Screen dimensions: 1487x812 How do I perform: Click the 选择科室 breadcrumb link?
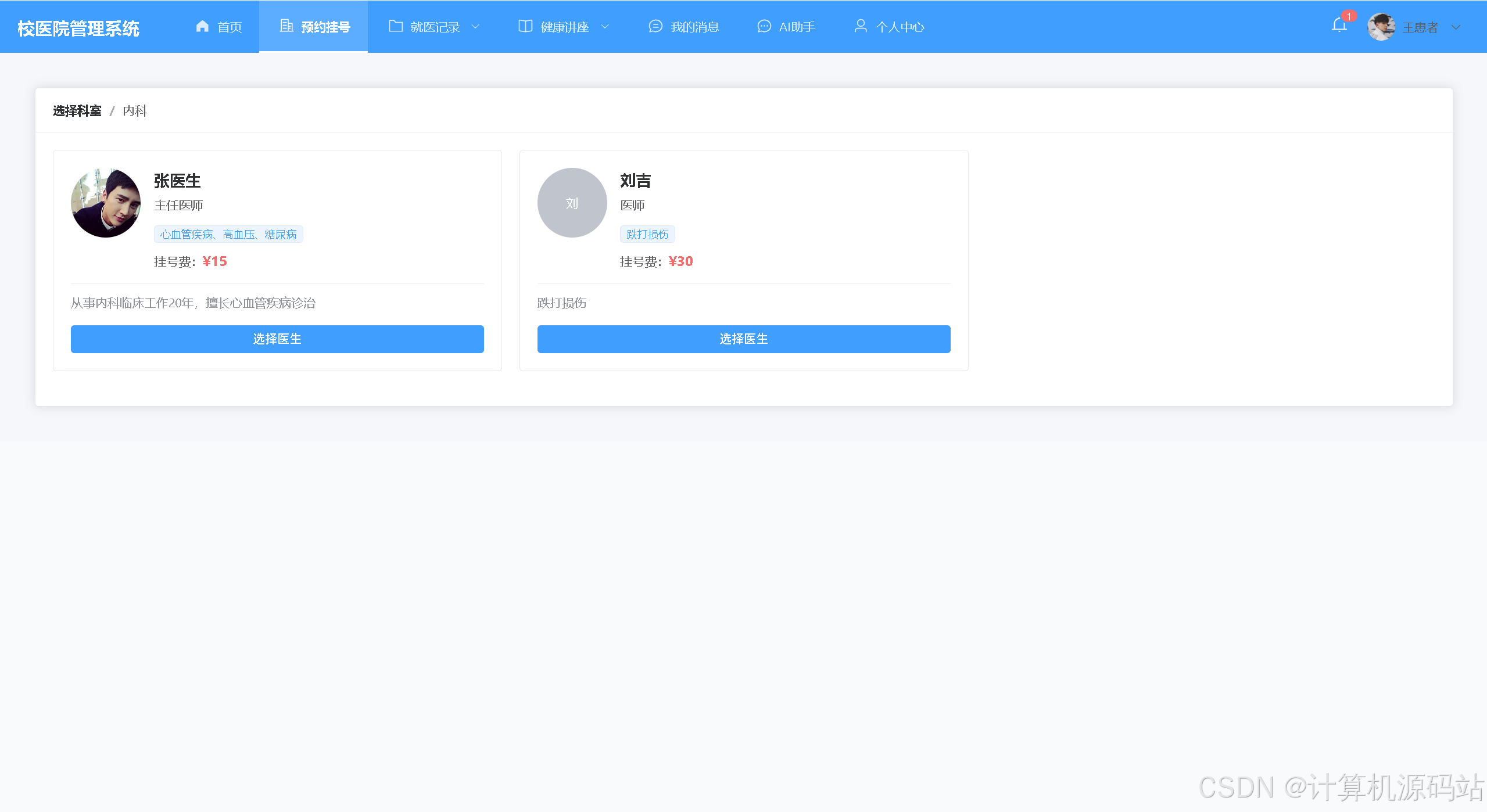point(77,111)
